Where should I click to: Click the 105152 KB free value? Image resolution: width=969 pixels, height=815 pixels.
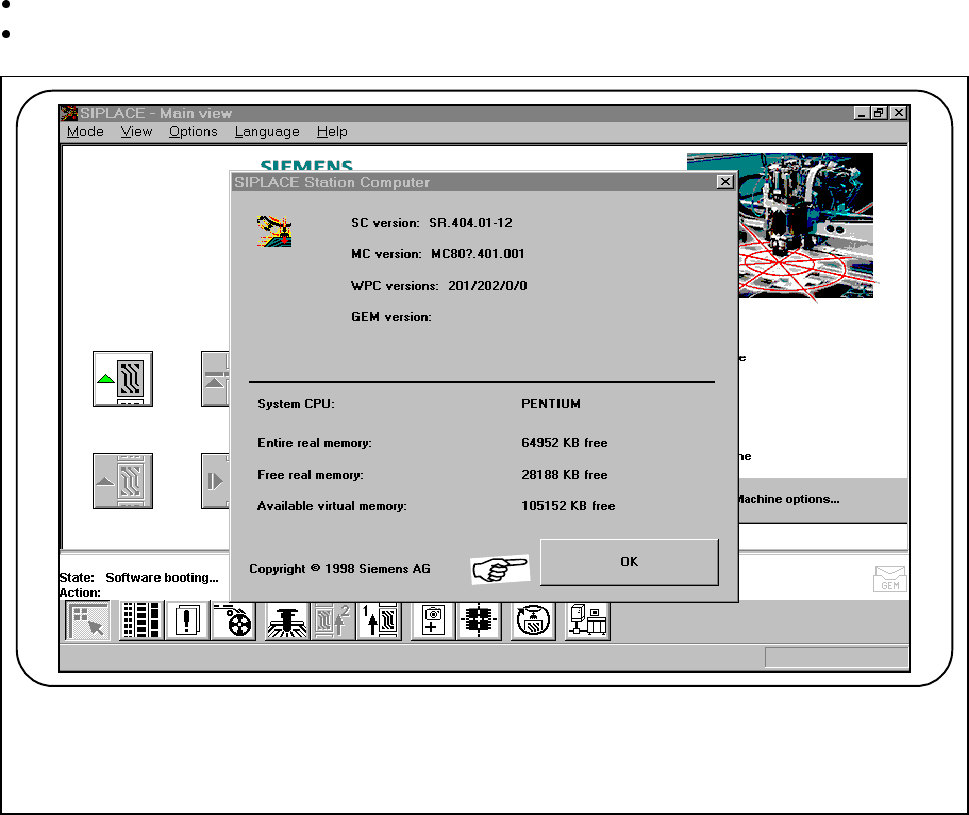pyautogui.click(x=568, y=506)
